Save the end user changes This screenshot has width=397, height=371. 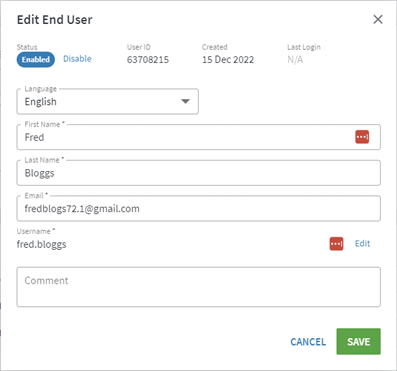point(358,341)
